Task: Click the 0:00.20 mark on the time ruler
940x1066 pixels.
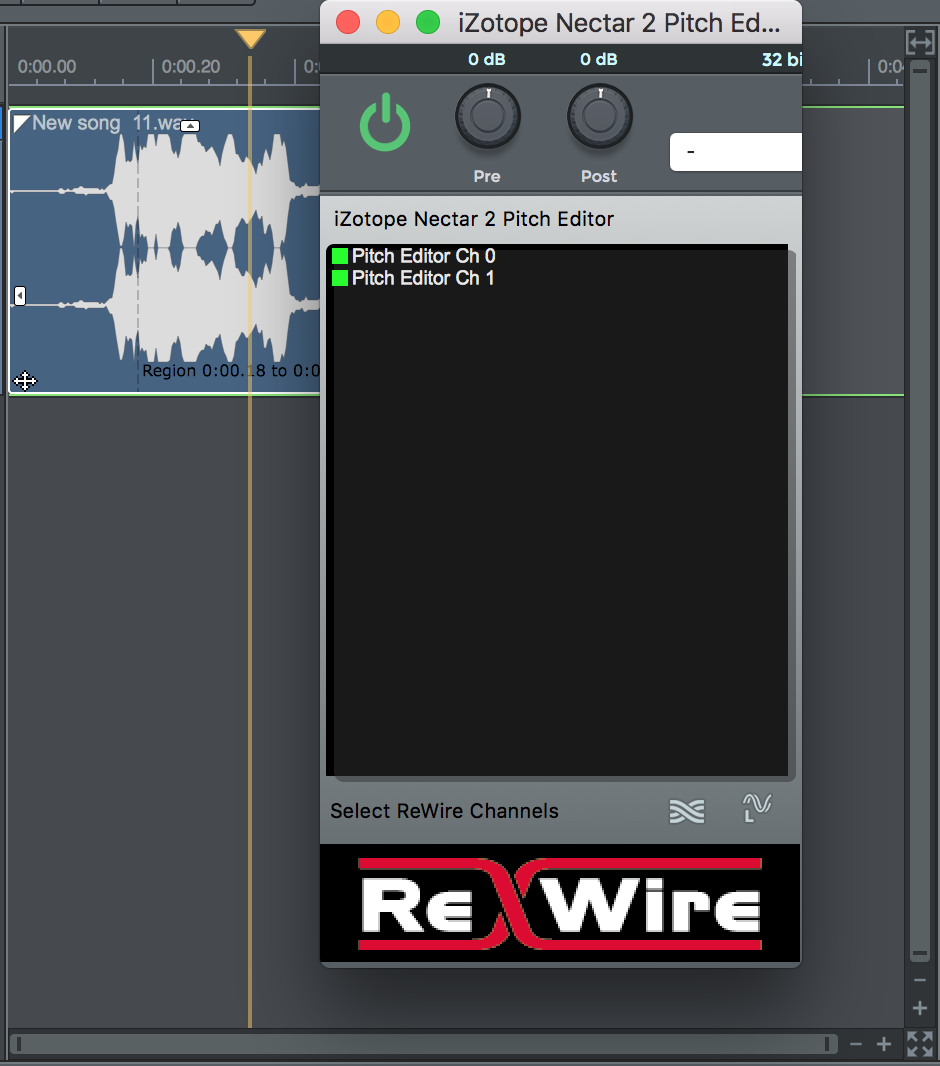Action: pos(191,67)
